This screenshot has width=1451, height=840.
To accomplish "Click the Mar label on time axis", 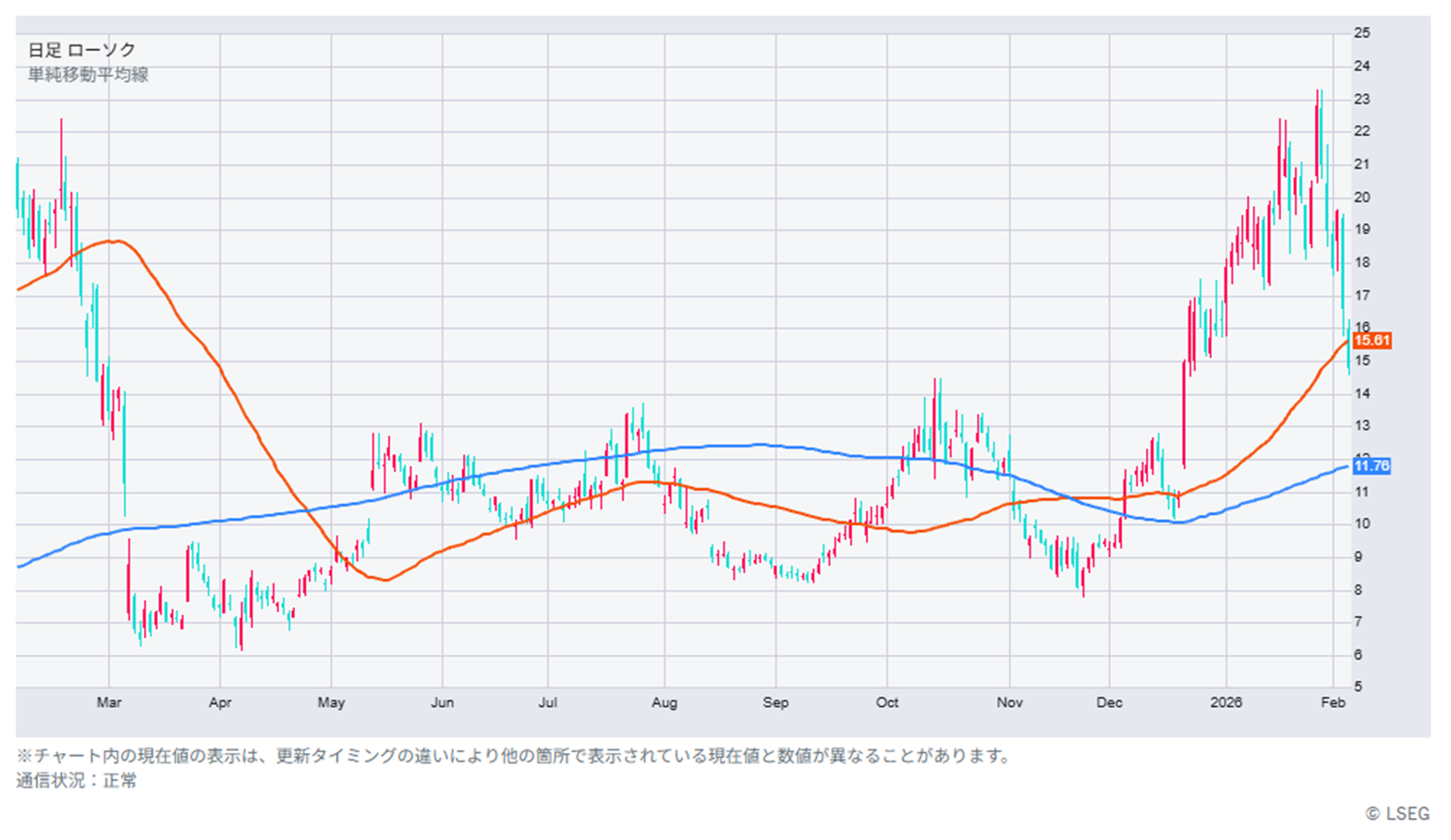I will coord(109,702).
